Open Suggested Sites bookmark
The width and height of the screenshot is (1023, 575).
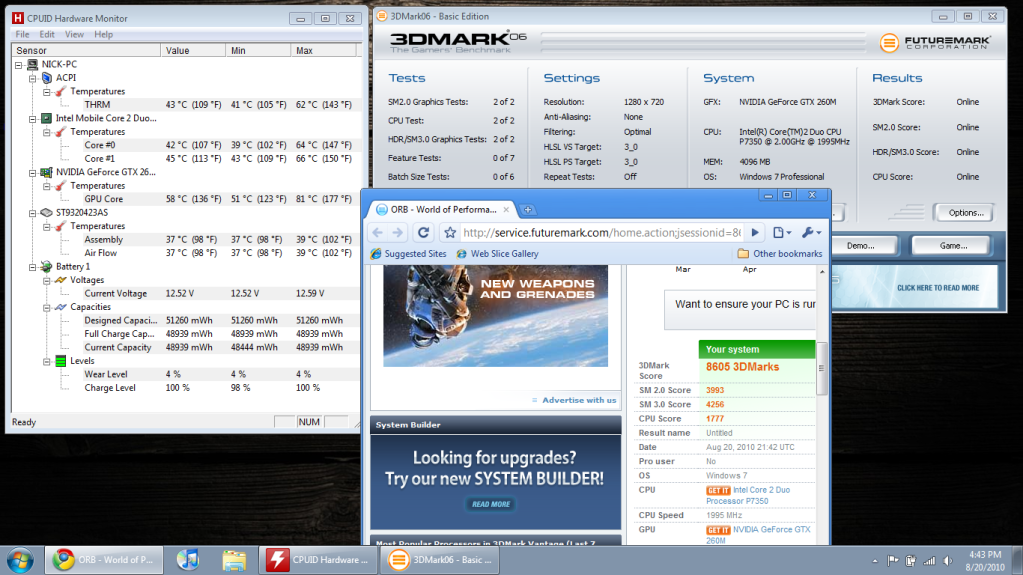tap(408, 253)
